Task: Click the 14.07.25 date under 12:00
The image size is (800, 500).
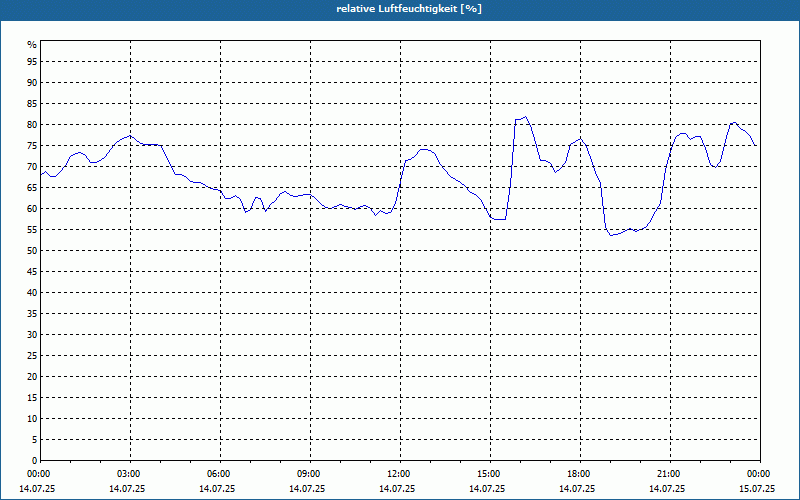Action: pos(397,489)
